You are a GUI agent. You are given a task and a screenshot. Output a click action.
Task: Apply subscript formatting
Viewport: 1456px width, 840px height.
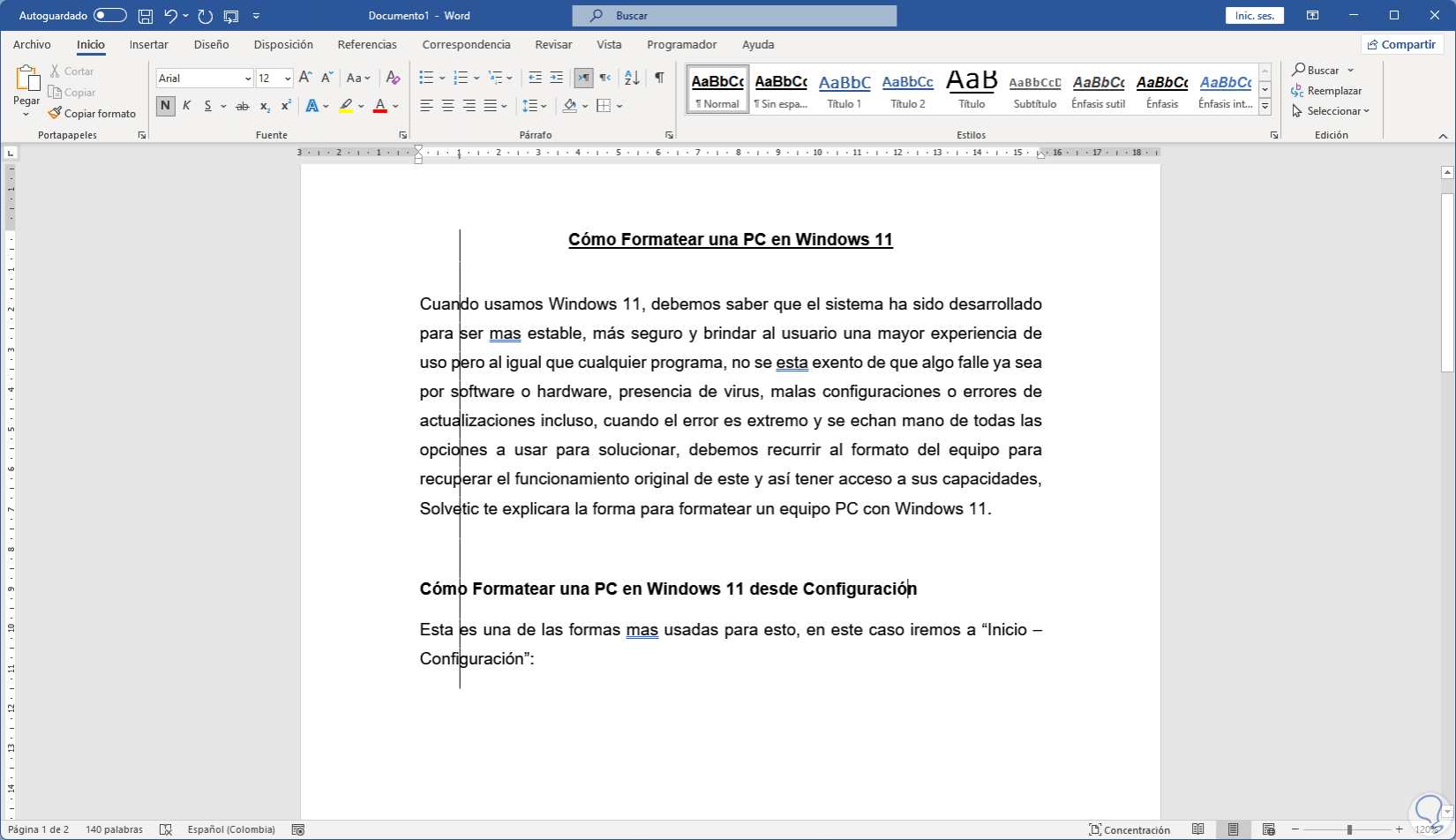[265, 106]
